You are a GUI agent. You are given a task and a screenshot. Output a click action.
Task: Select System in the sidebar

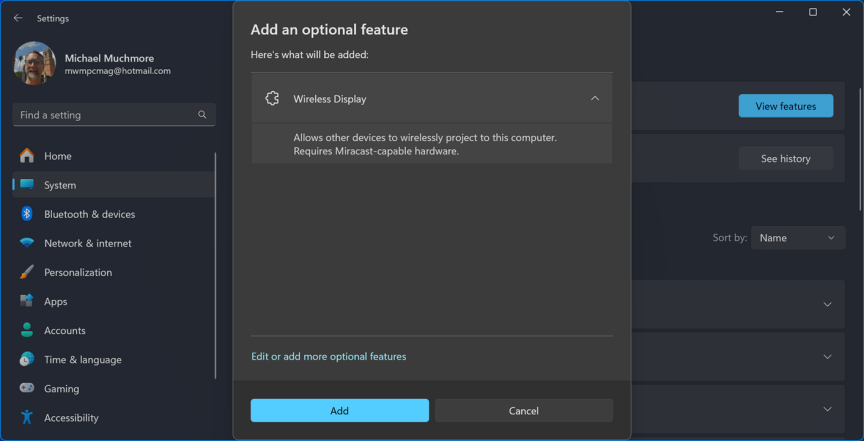(x=114, y=185)
